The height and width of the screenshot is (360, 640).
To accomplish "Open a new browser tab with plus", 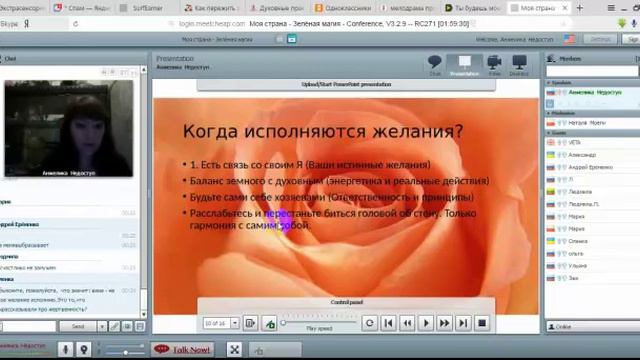I will point(580,8).
